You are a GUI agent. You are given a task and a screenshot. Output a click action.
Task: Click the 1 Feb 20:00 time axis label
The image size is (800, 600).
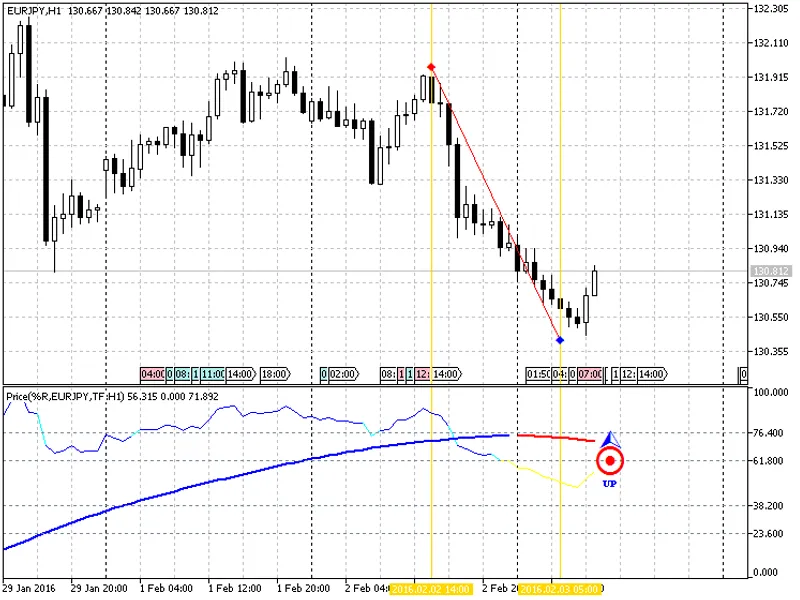(x=304, y=589)
